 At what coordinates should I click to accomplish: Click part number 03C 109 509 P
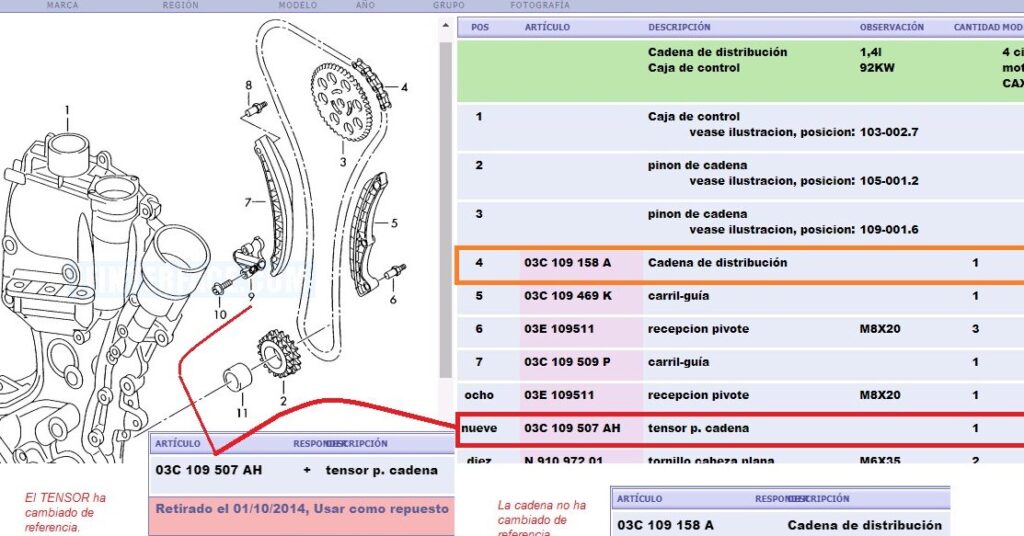[x=566, y=362]
